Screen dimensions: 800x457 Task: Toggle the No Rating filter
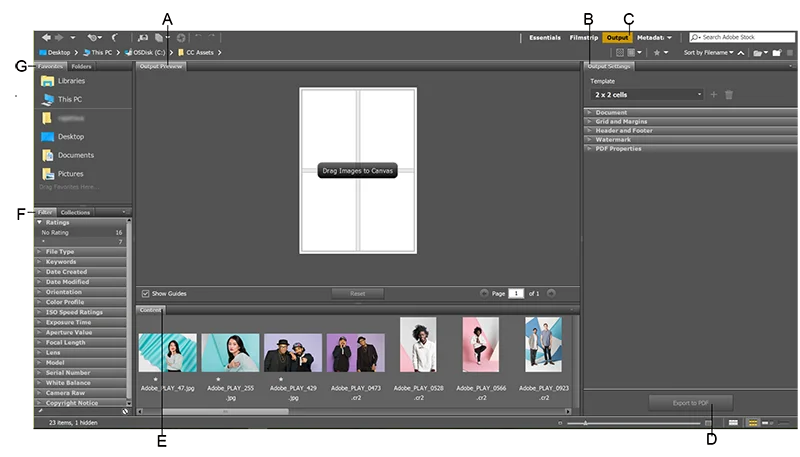click(81, 233)
